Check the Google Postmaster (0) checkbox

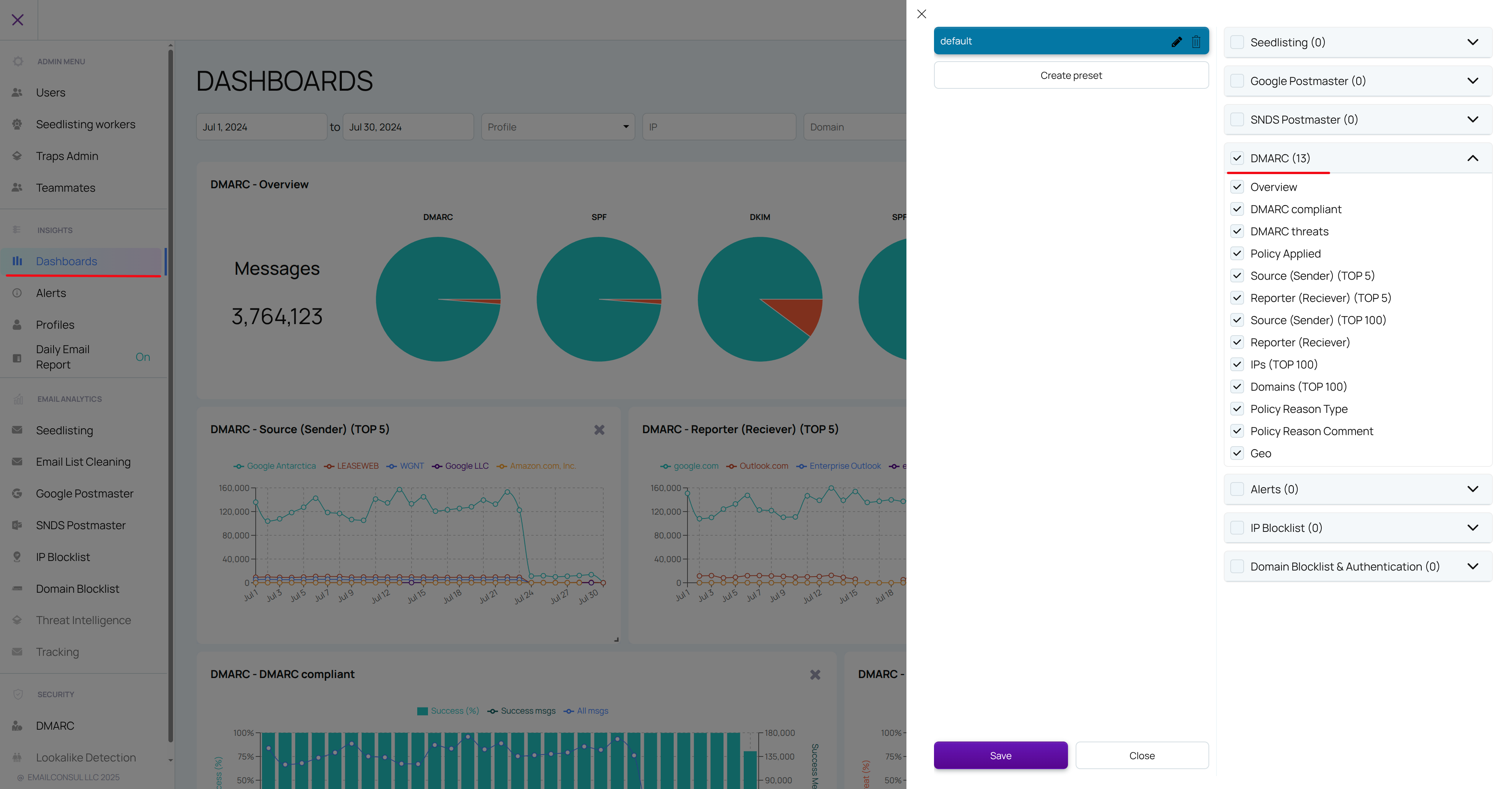[x=1237, y=81]
